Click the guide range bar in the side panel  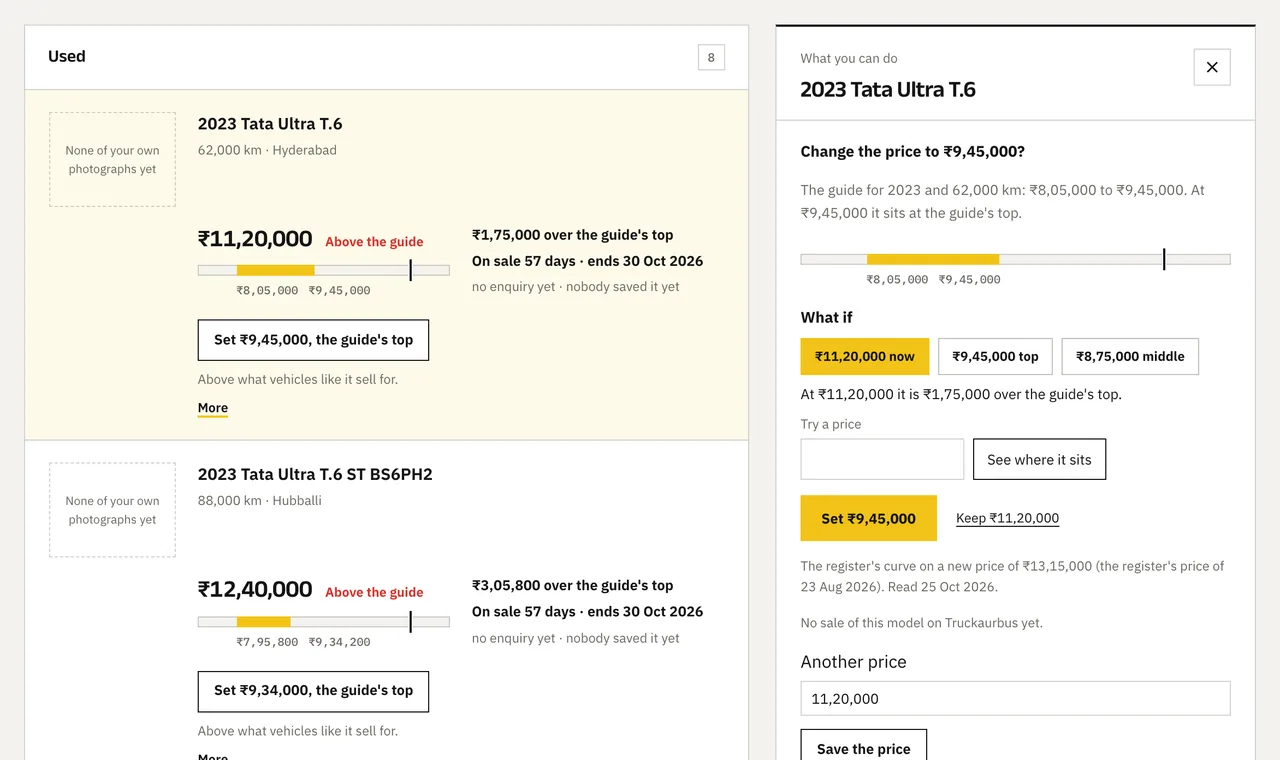1015,259
